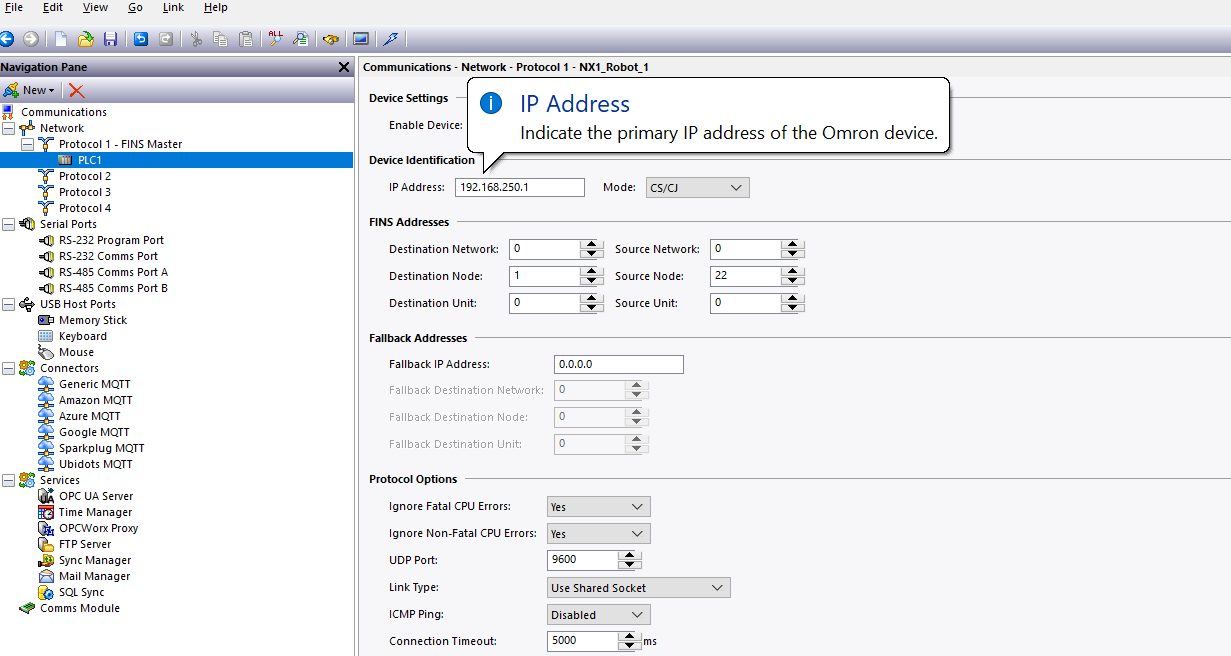
Task: Open the File menu
Action: click(x=14, y=7)
